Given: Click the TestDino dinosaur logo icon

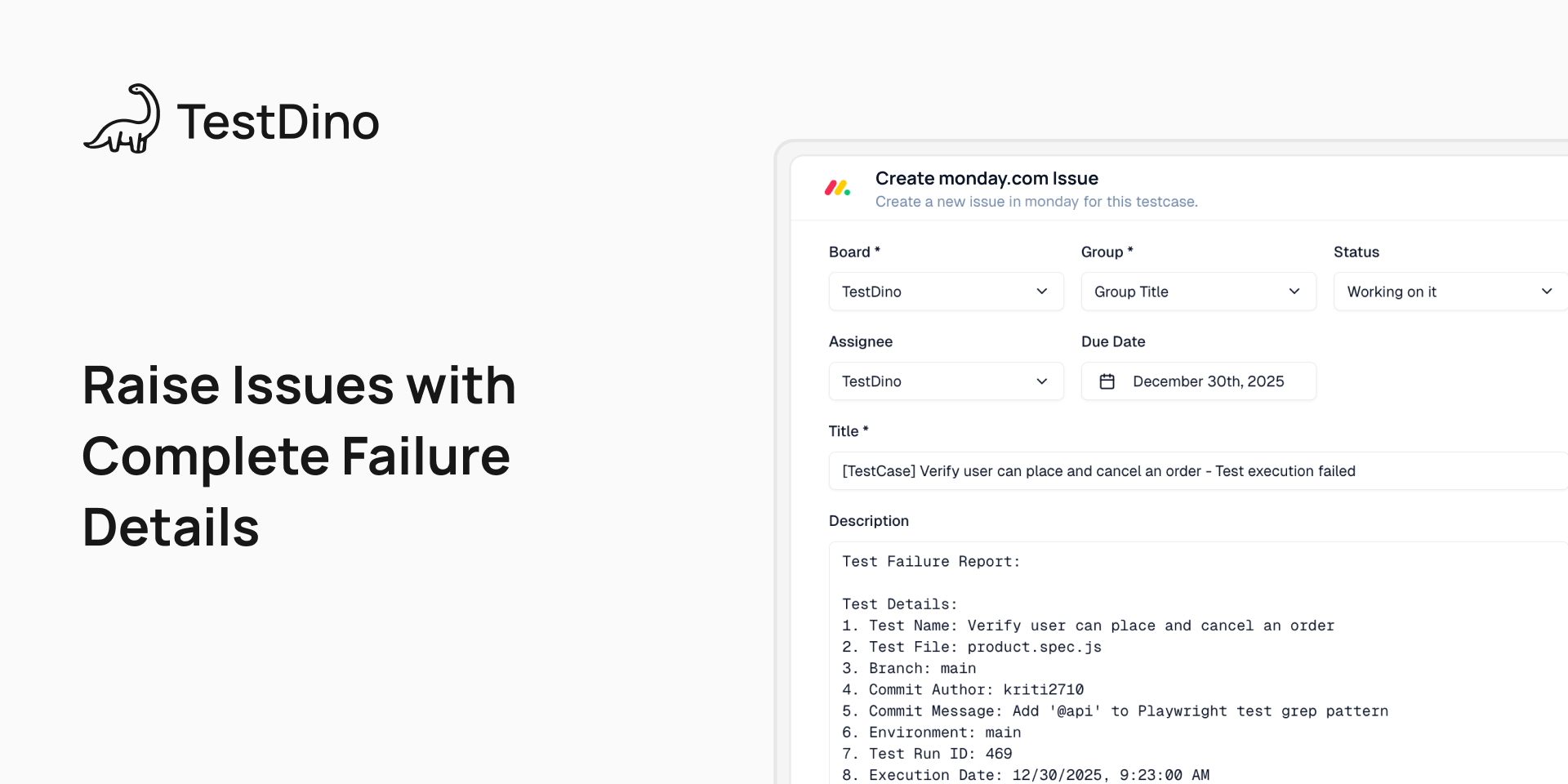Looking at the screenshot, I should pyautogui.click(x=122, y=119).
